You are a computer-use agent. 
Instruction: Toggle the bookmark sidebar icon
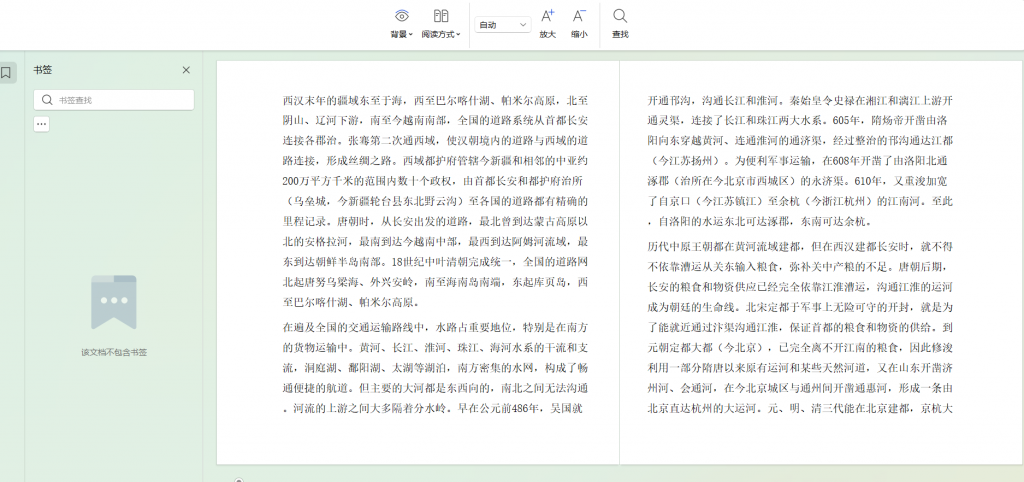pos(6,72)
